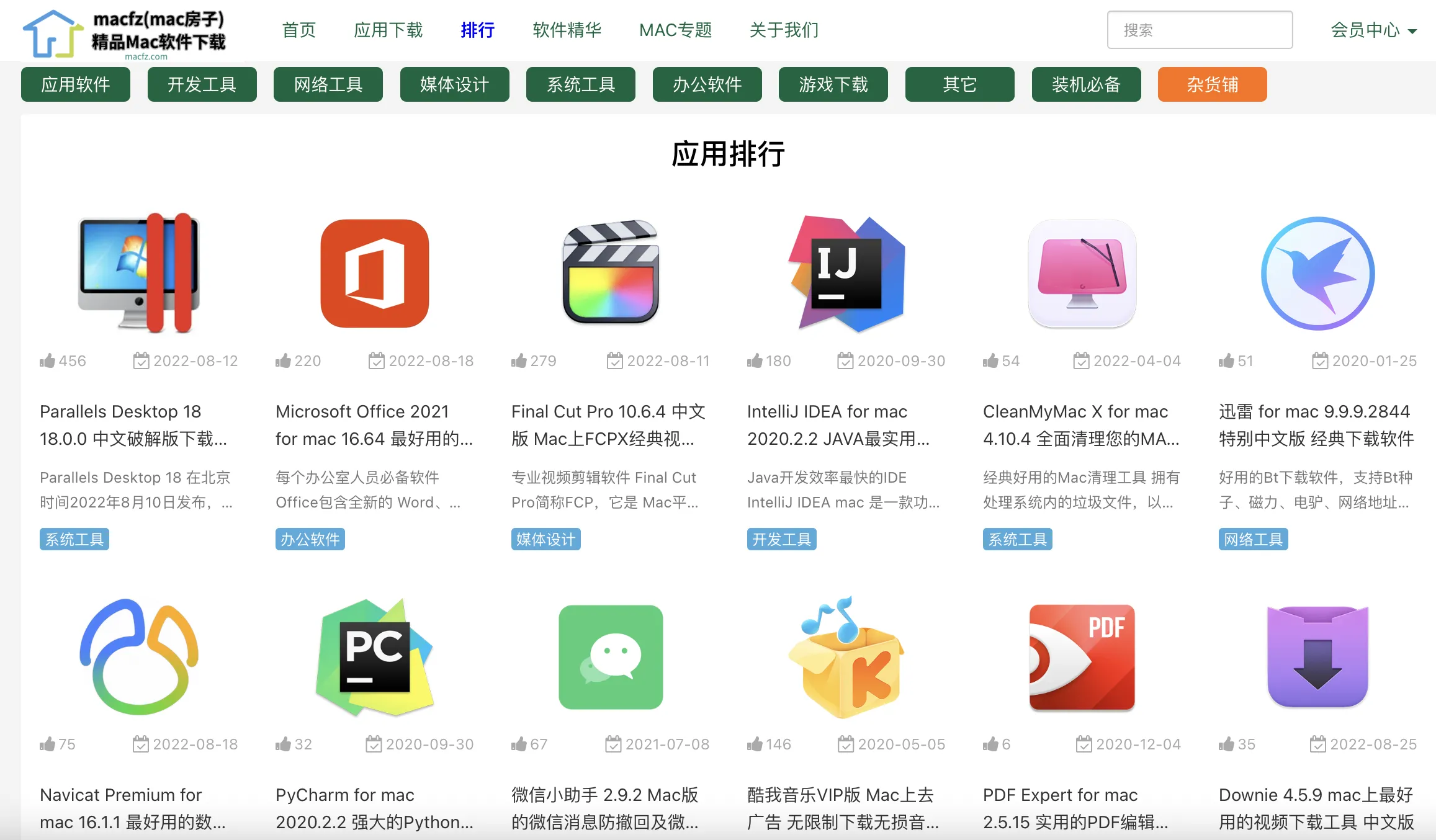This screenshot has height=840, width=1436.
Task: Open 酷我音乐VIP版 title link
Action: click(x=843, y=808)
